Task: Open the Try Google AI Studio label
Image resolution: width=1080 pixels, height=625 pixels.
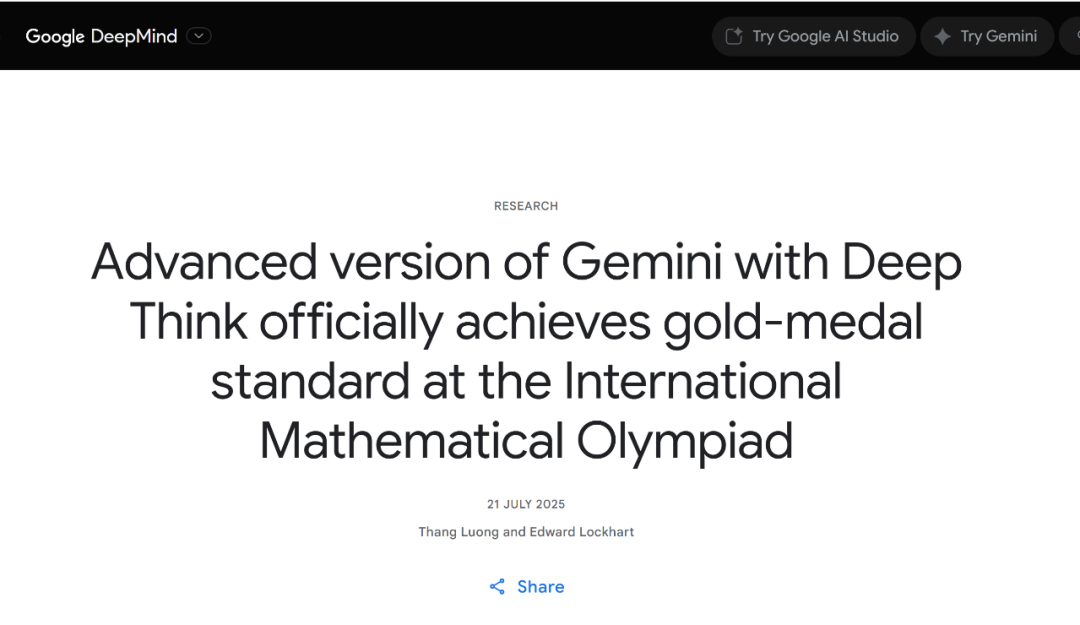Action: [x=825, y=36]
